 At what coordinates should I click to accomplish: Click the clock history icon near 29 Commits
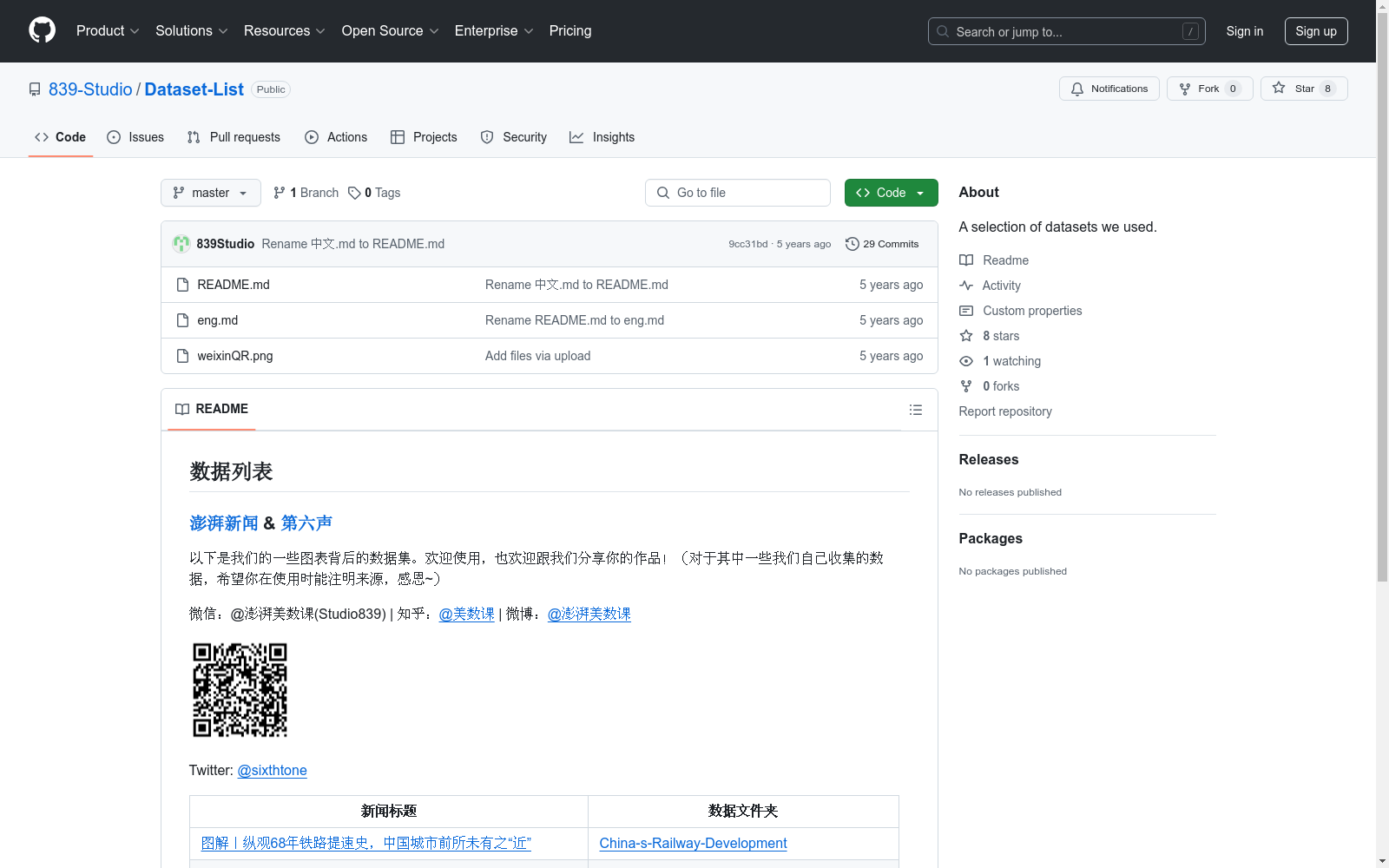coord(852,244)
